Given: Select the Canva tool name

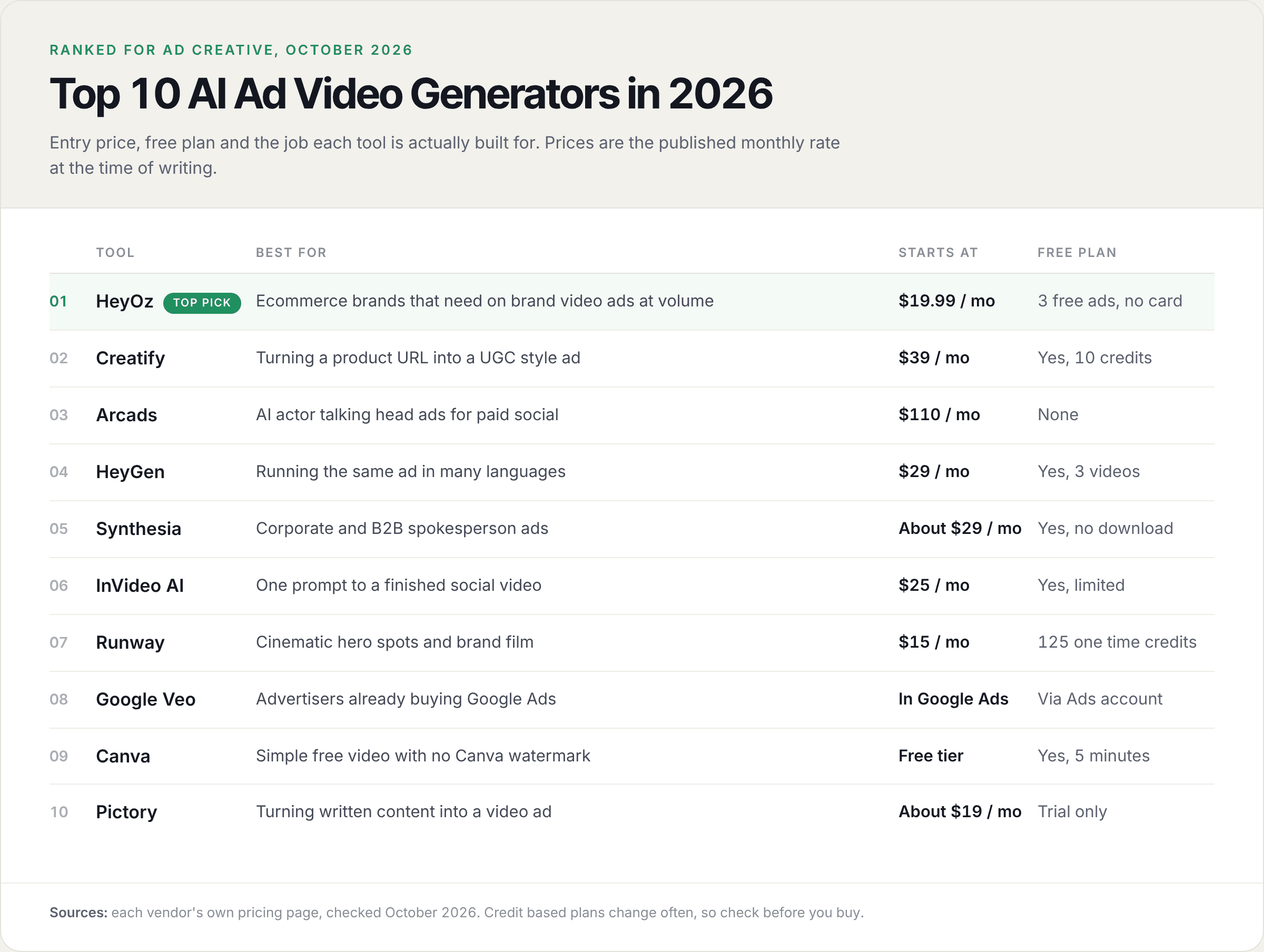Looking at the screenshot, I should 123,756.
